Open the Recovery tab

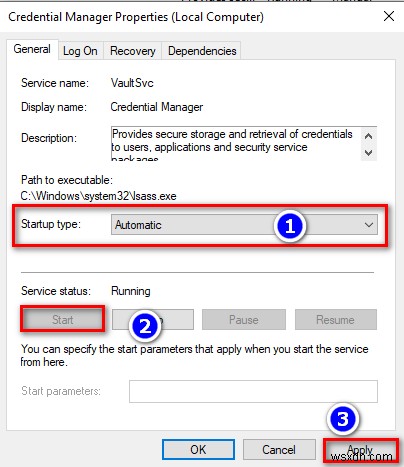pos(133,51)
